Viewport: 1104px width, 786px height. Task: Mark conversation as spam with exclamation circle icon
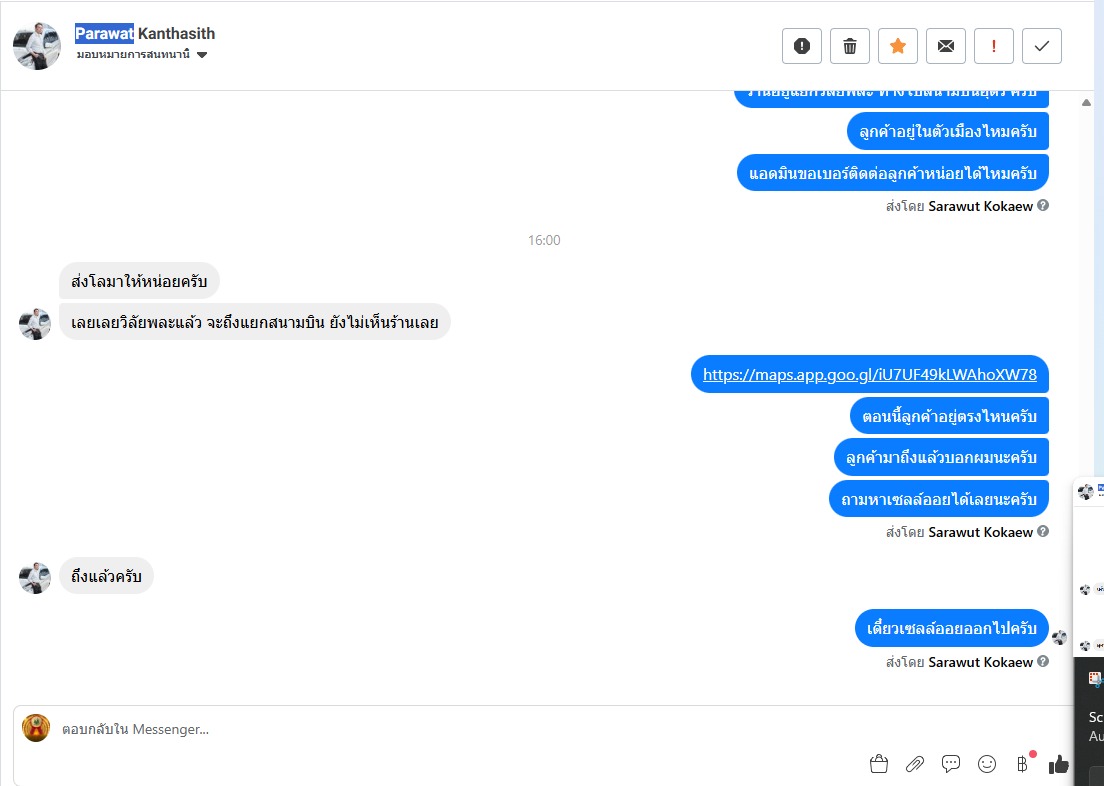[x=801, y=46]
